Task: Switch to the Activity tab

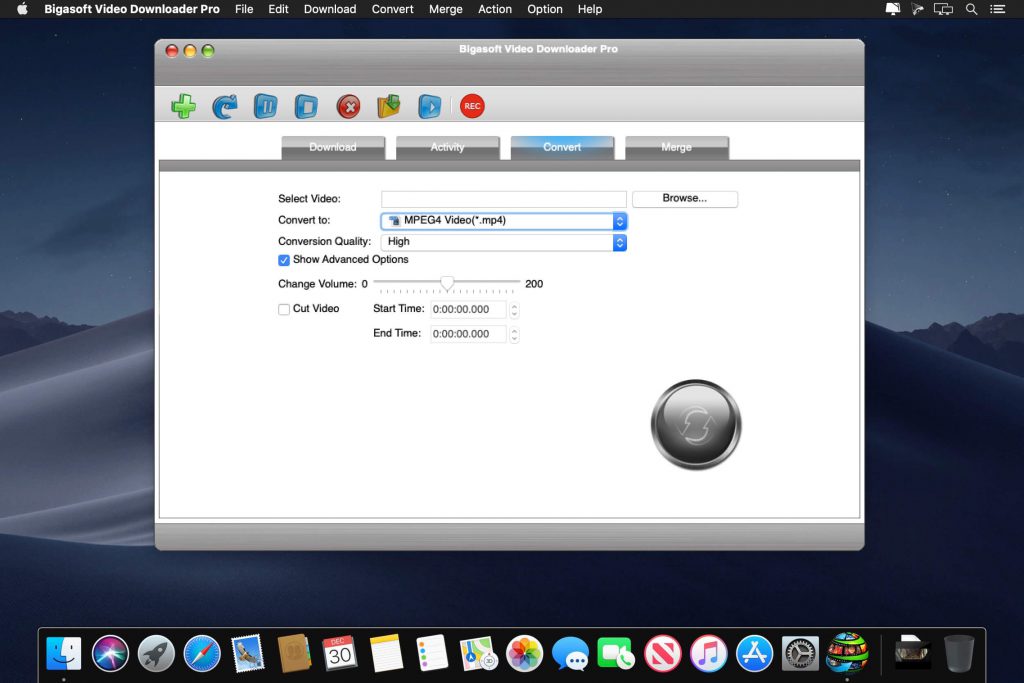Action: click(x=447, y=147)
